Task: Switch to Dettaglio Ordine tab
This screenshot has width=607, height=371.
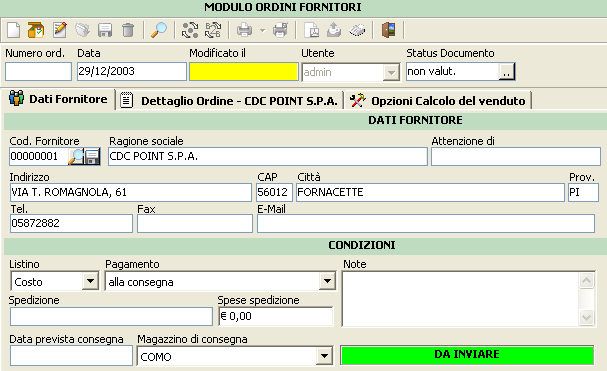Action: [229, 101]
